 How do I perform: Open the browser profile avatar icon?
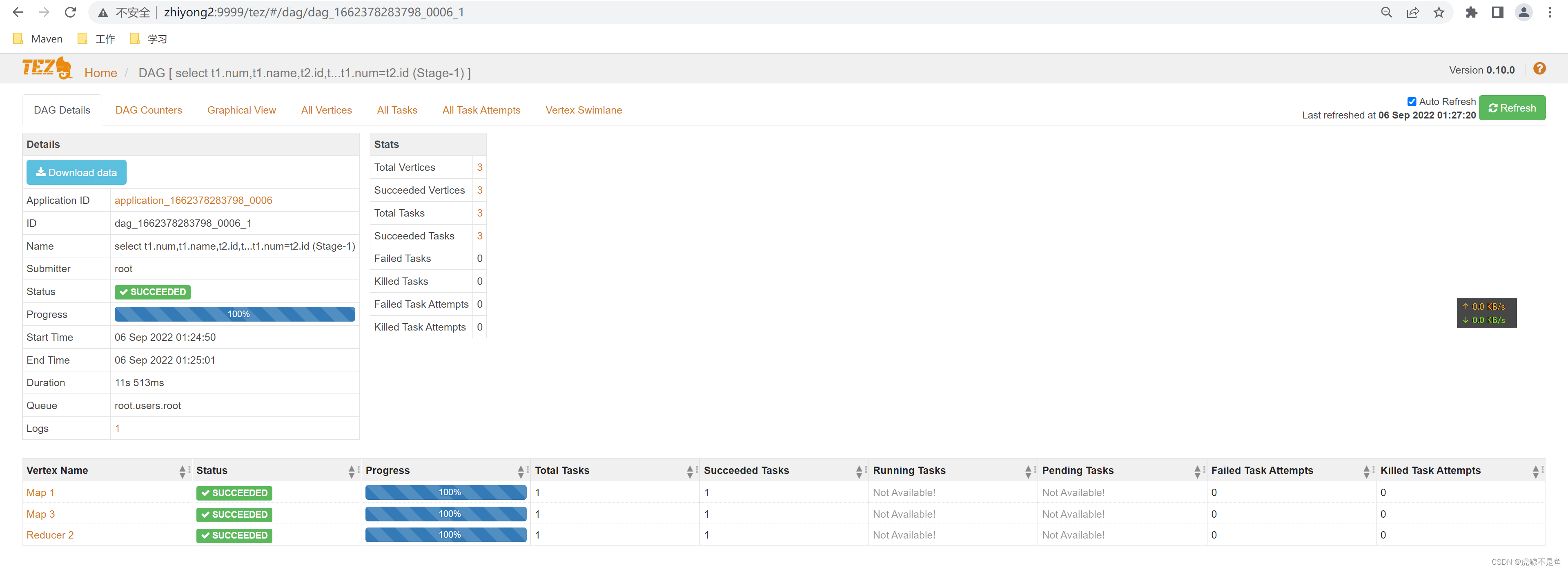click(x=1523, y=12)
